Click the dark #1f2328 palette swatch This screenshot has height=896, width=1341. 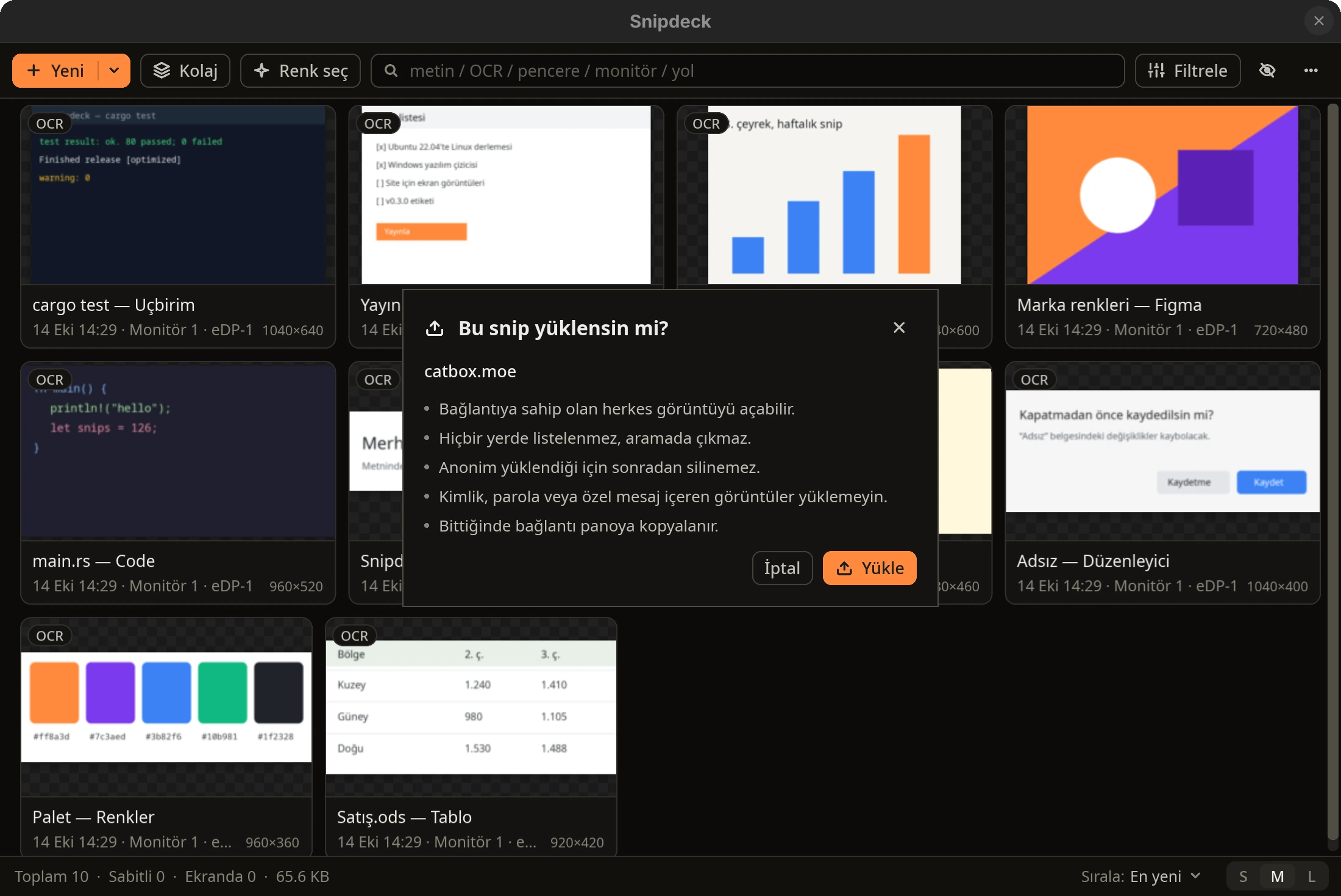pos(279,692)
